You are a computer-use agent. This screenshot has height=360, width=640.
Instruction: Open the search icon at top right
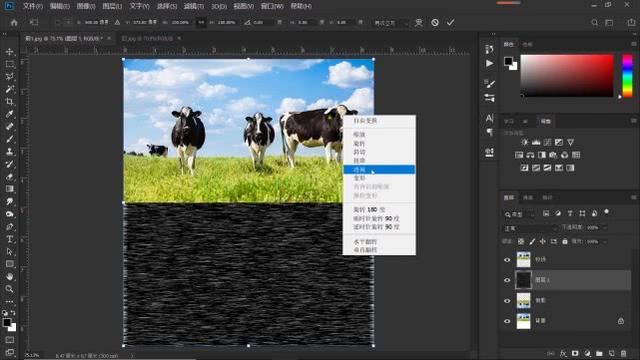click(x=595, y=22)
